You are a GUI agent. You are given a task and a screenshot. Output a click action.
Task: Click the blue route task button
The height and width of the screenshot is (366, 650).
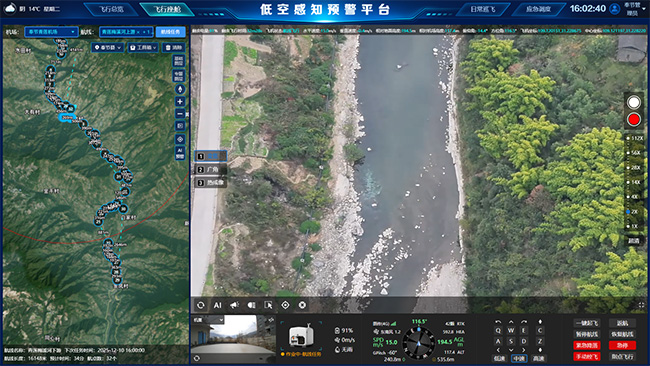170,32
